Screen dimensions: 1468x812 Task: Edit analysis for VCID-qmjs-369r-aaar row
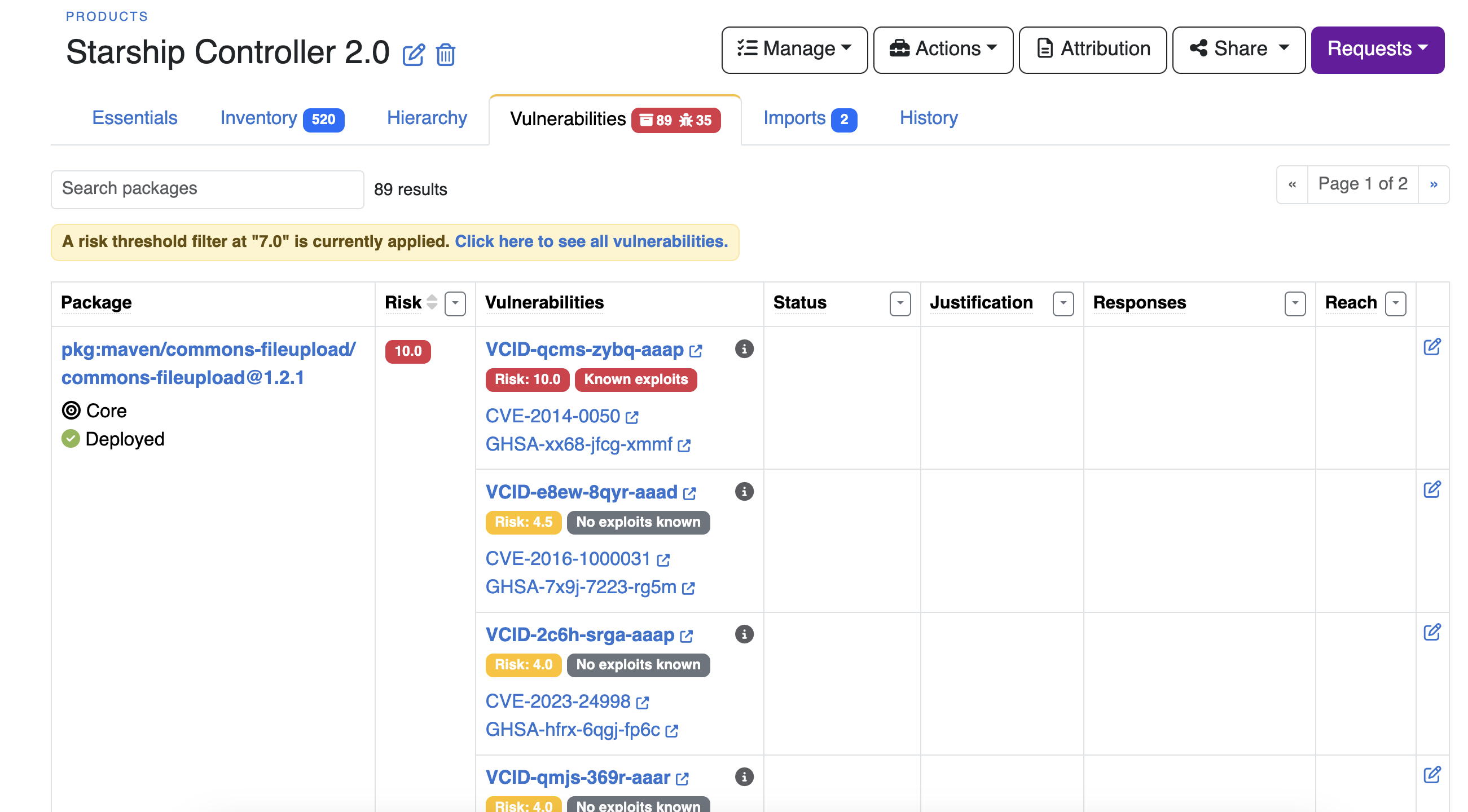pos(1431,774)
